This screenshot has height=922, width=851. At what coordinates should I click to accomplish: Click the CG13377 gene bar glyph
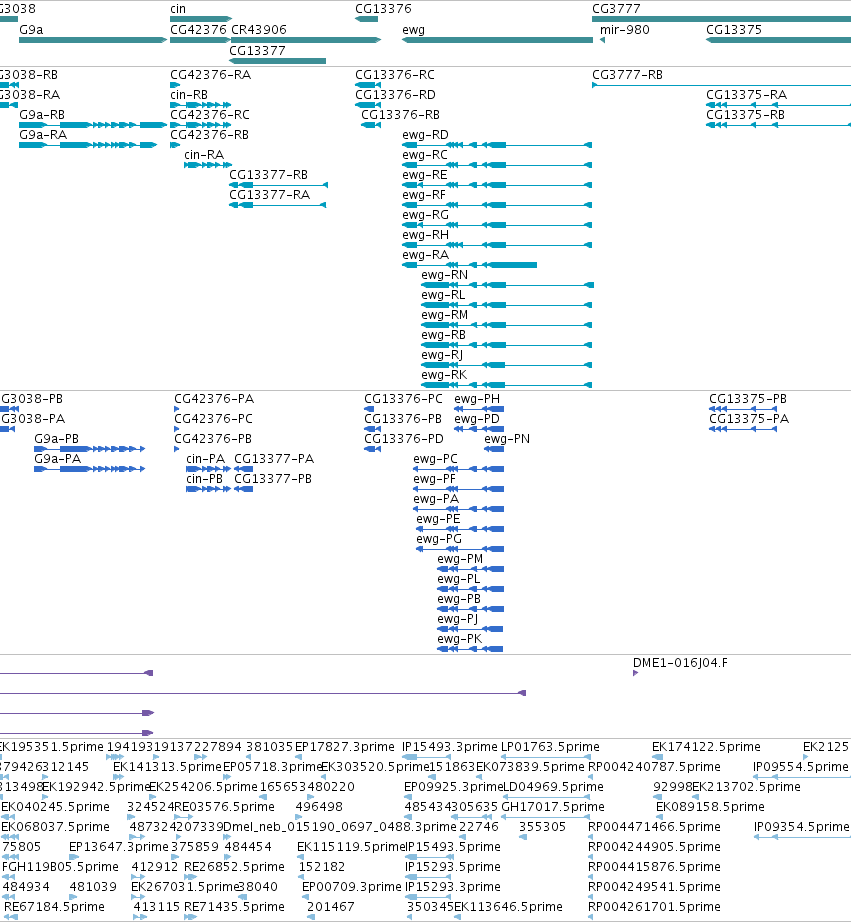tap(278, 61)
